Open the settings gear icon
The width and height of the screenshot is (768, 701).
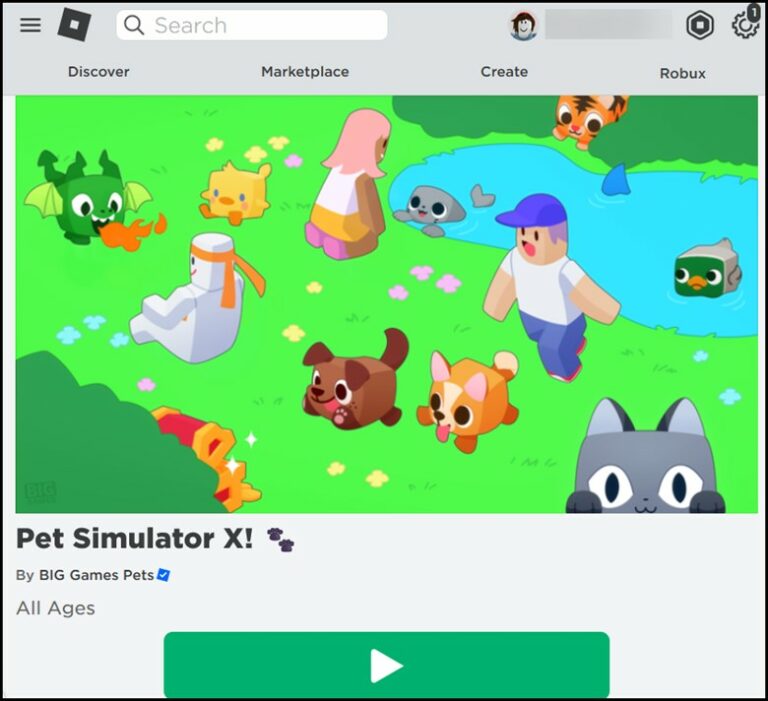(744, 25)
